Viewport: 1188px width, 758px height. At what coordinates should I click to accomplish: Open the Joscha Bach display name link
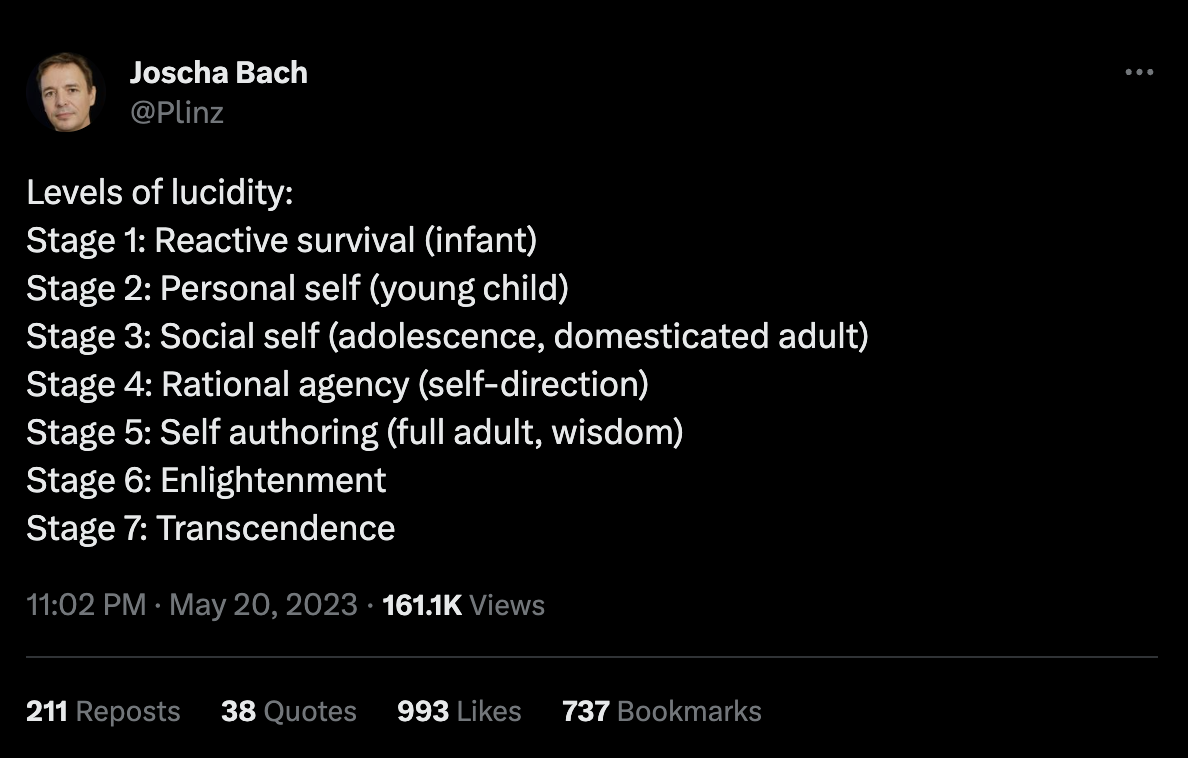[x=218, y=73]
